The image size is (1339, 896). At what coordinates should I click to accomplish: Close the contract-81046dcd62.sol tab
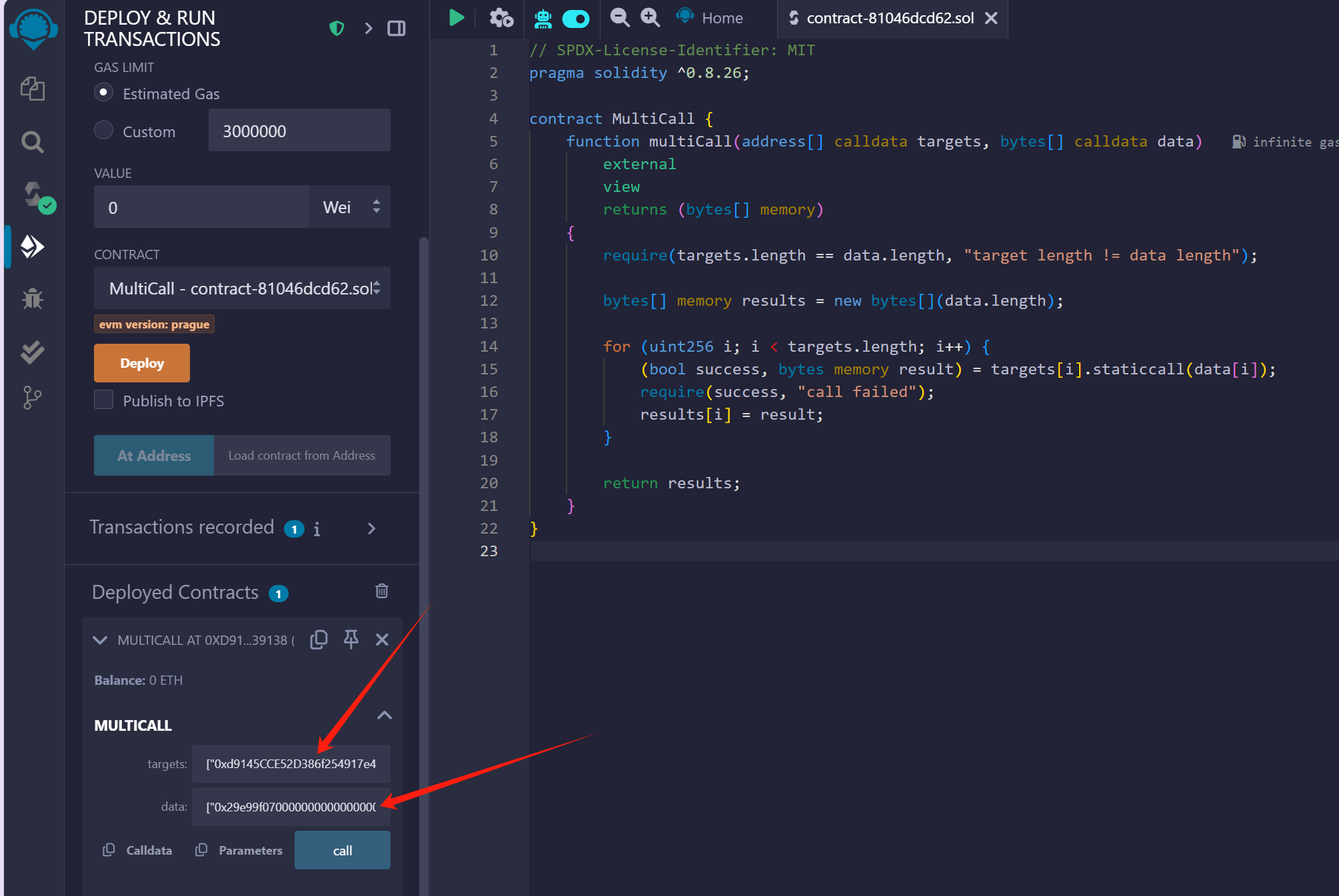991,18
